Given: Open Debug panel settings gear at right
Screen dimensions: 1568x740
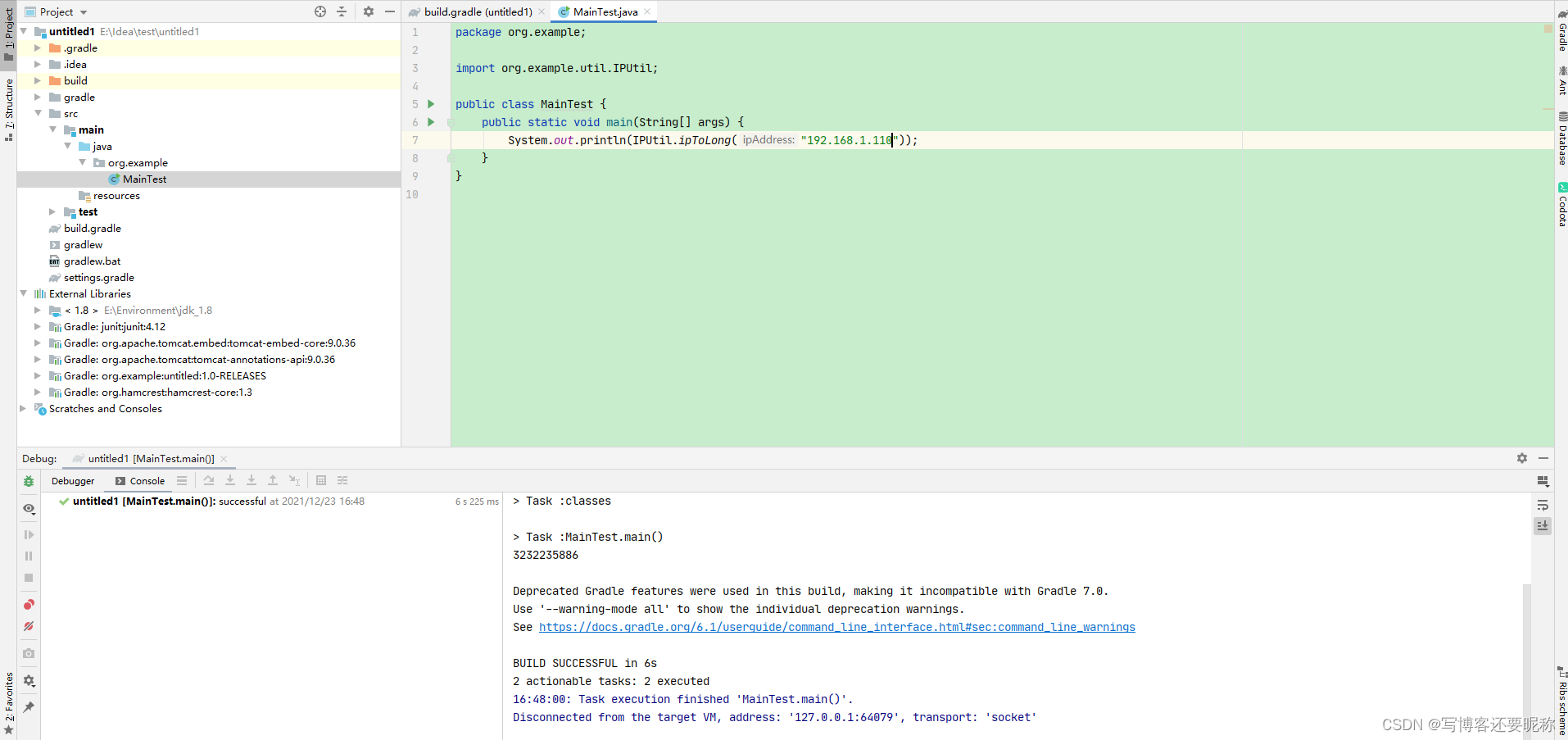Looking at the screenshot, I should click(1522, 458).
